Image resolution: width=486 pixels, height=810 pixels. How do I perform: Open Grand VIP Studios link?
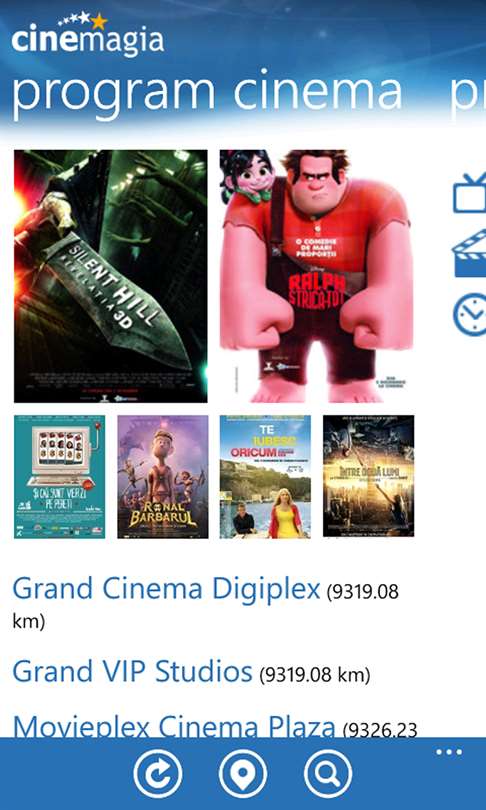pos(132,671)
